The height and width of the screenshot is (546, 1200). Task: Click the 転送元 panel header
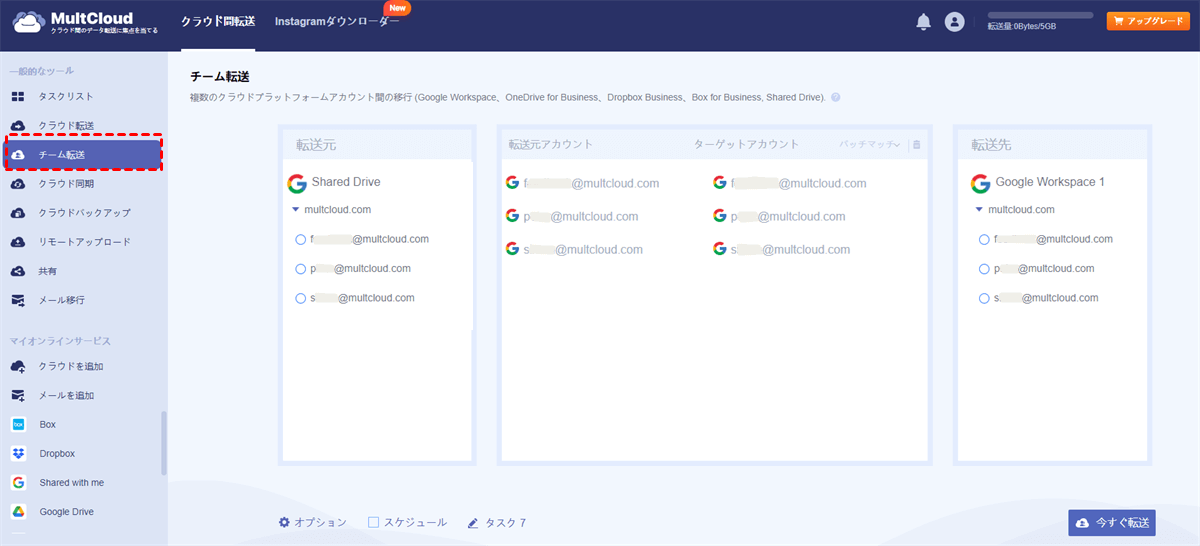click(x=378, y=145)
